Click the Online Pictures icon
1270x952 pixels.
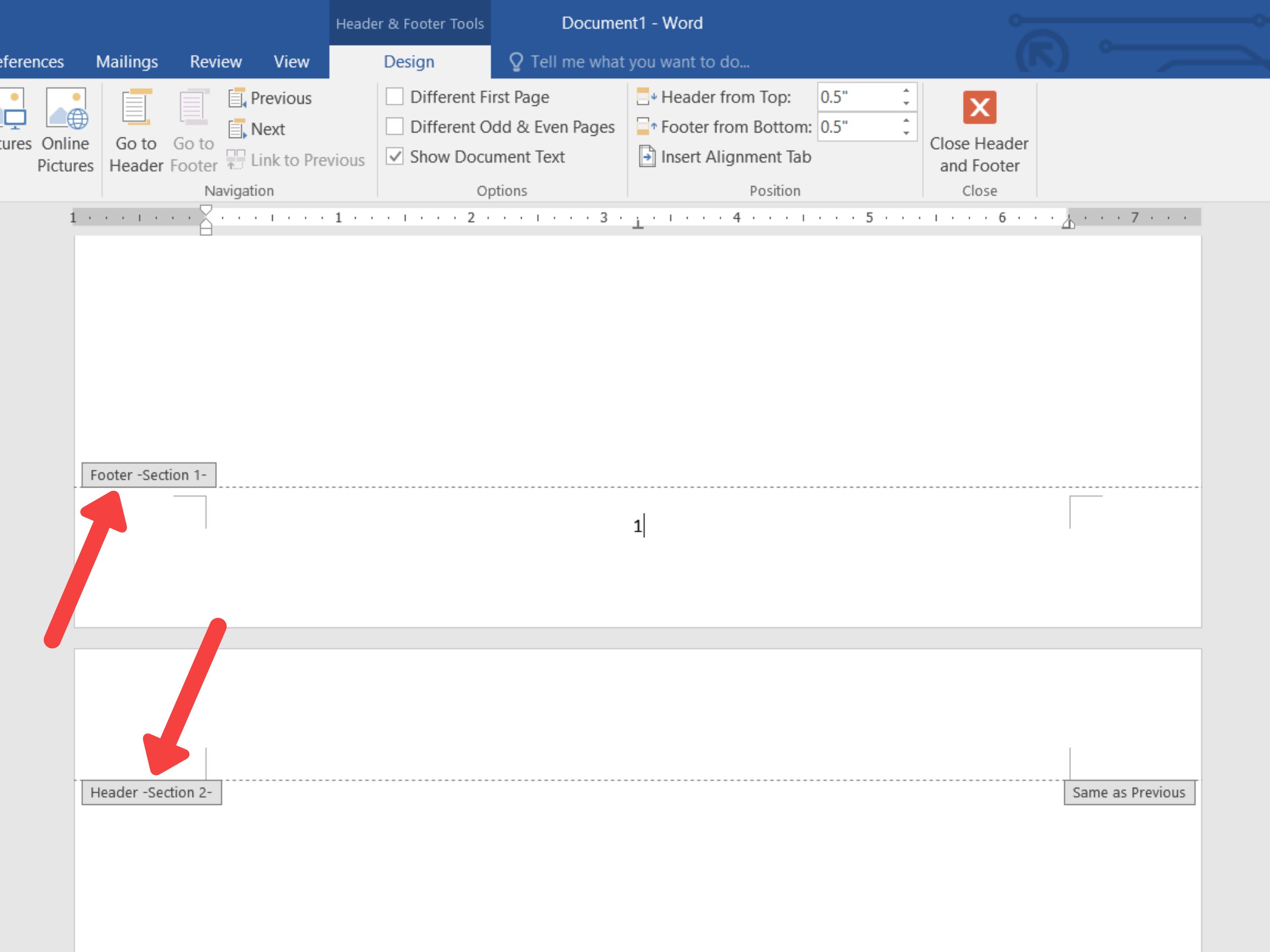point(66,108)
